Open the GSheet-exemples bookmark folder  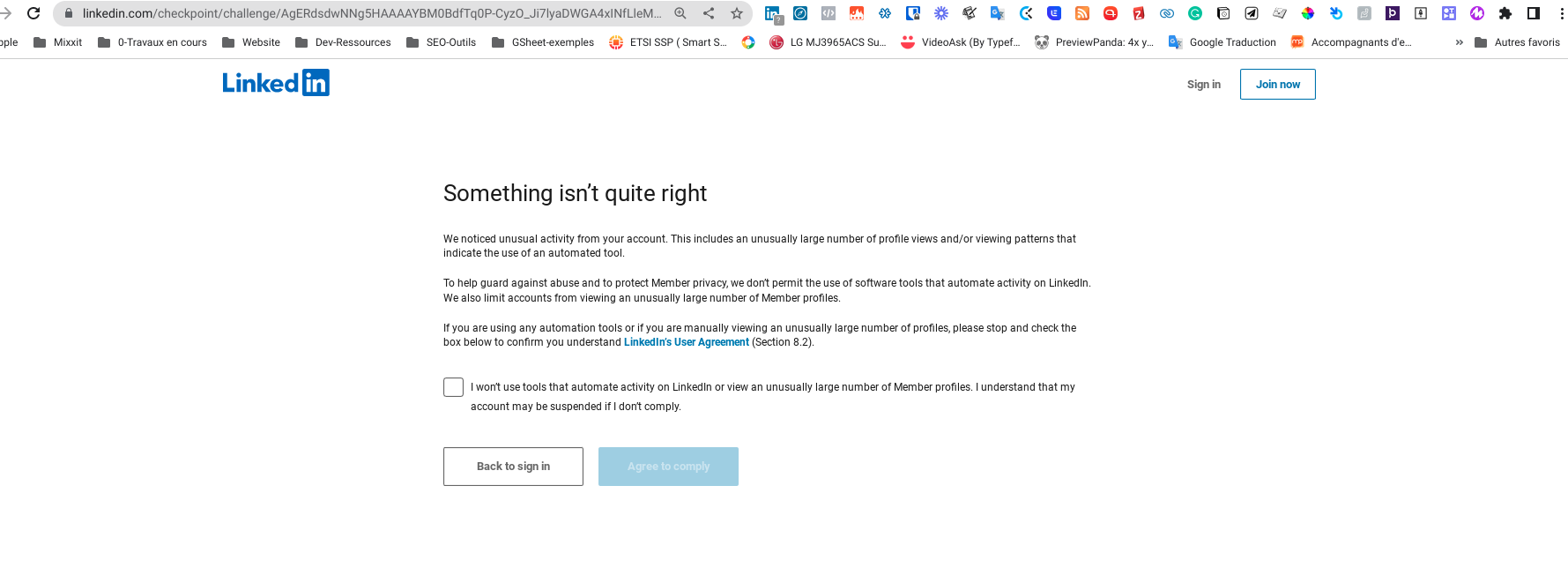543,42
